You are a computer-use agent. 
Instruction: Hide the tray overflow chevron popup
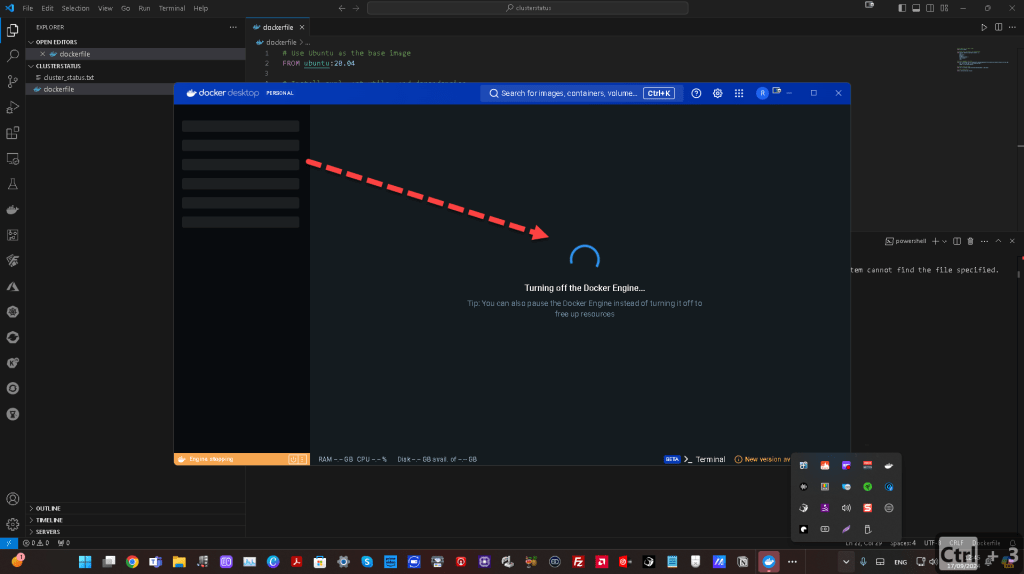[x=846, y=562]
